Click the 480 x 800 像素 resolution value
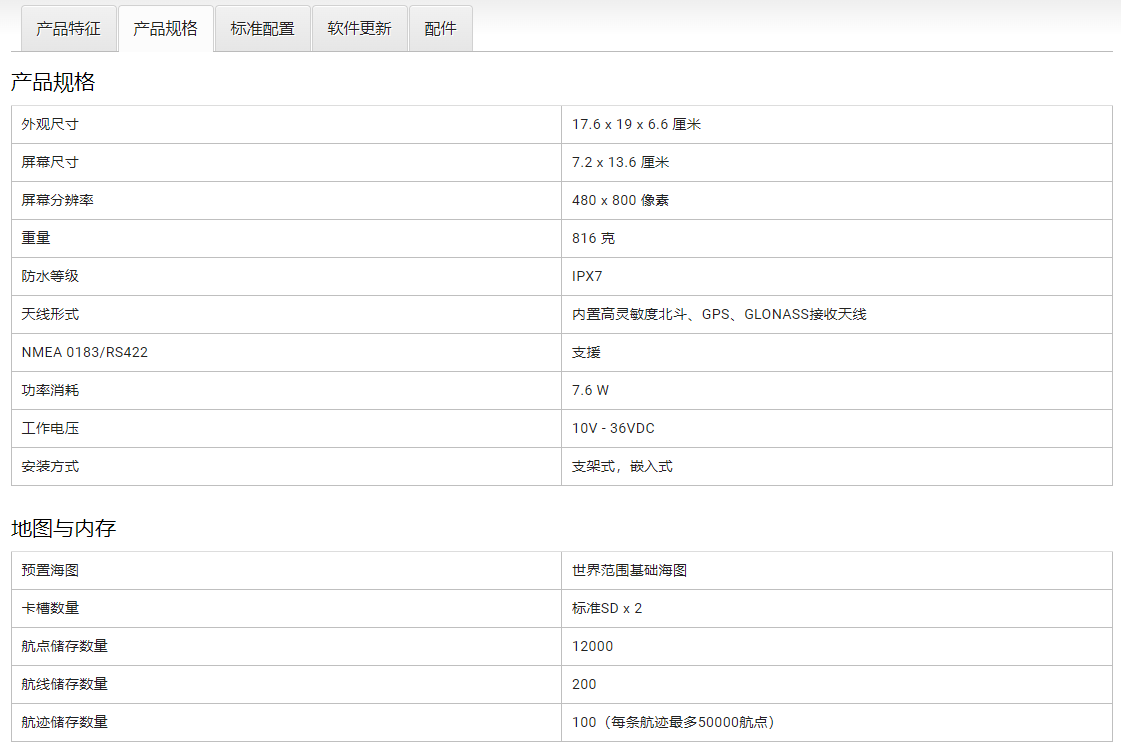 tap(620, 201)
